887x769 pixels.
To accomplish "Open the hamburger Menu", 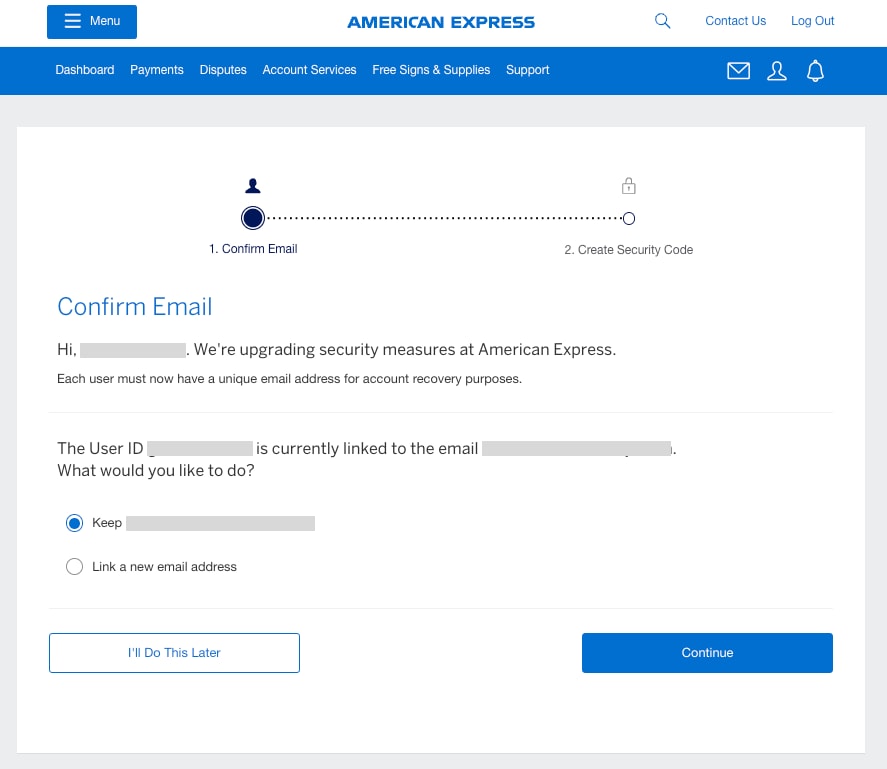I will (91, 21).
